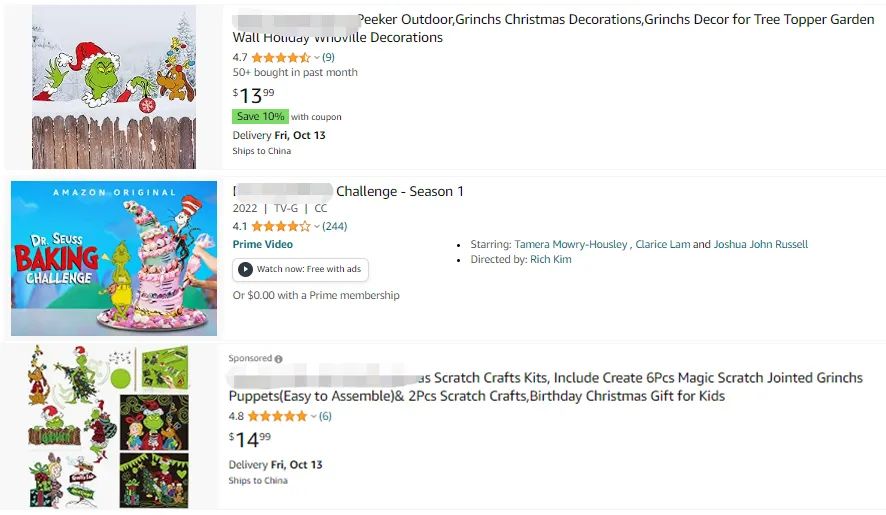886x515 pixels.
Task: Expand the 4.7 rating breakdown chevron
Action: pos(316,58)
